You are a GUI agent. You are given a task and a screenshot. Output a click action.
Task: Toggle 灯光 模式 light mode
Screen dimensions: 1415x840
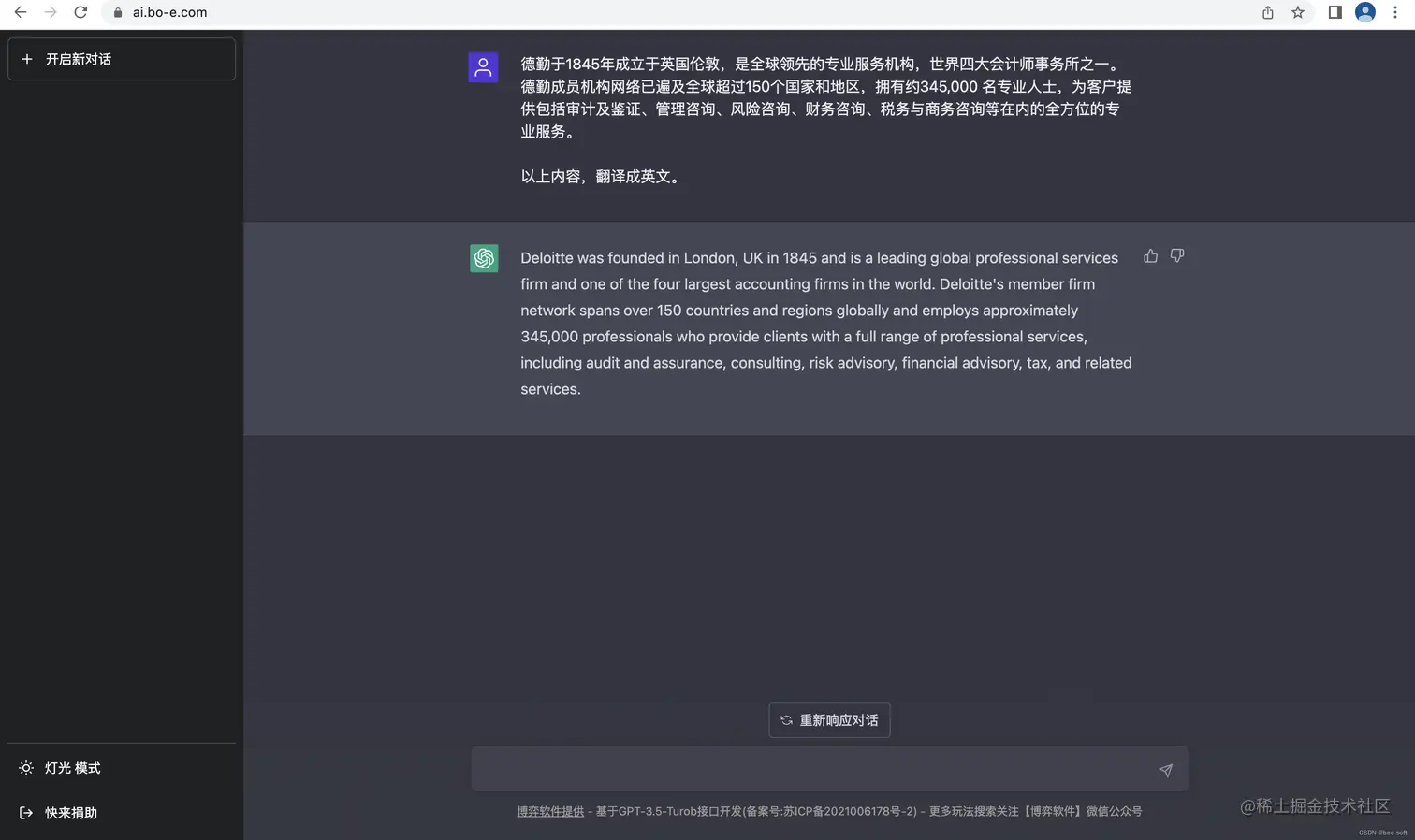pos(122,768)
